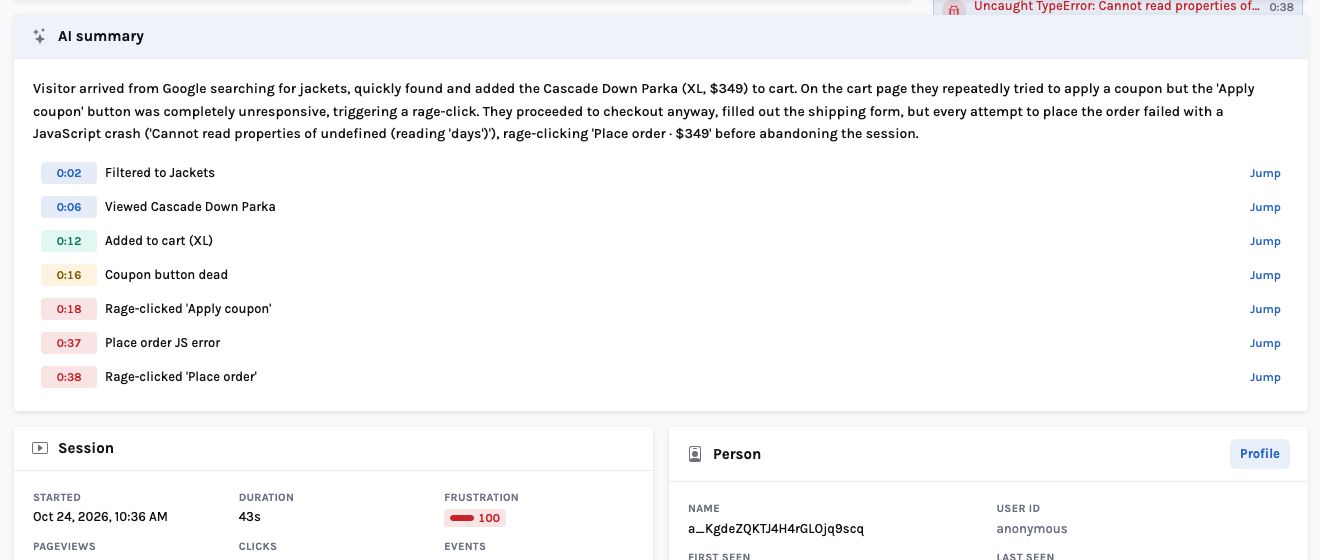This screenshot has width=1320, height=560.
Task: Click the duration value 43s
Action: [250, 517]
